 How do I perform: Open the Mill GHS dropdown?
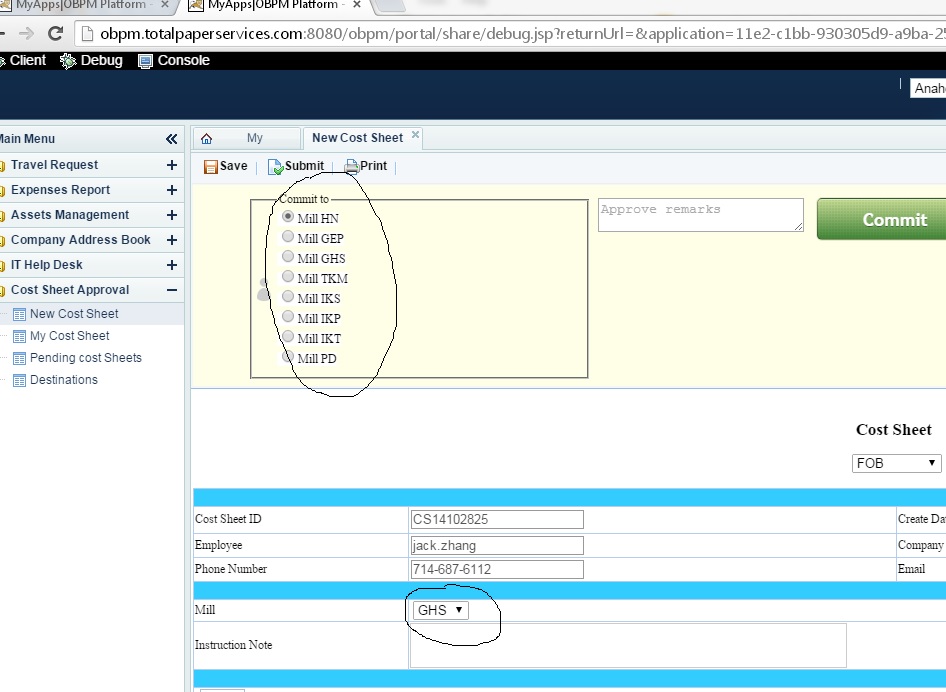[440, 610]
